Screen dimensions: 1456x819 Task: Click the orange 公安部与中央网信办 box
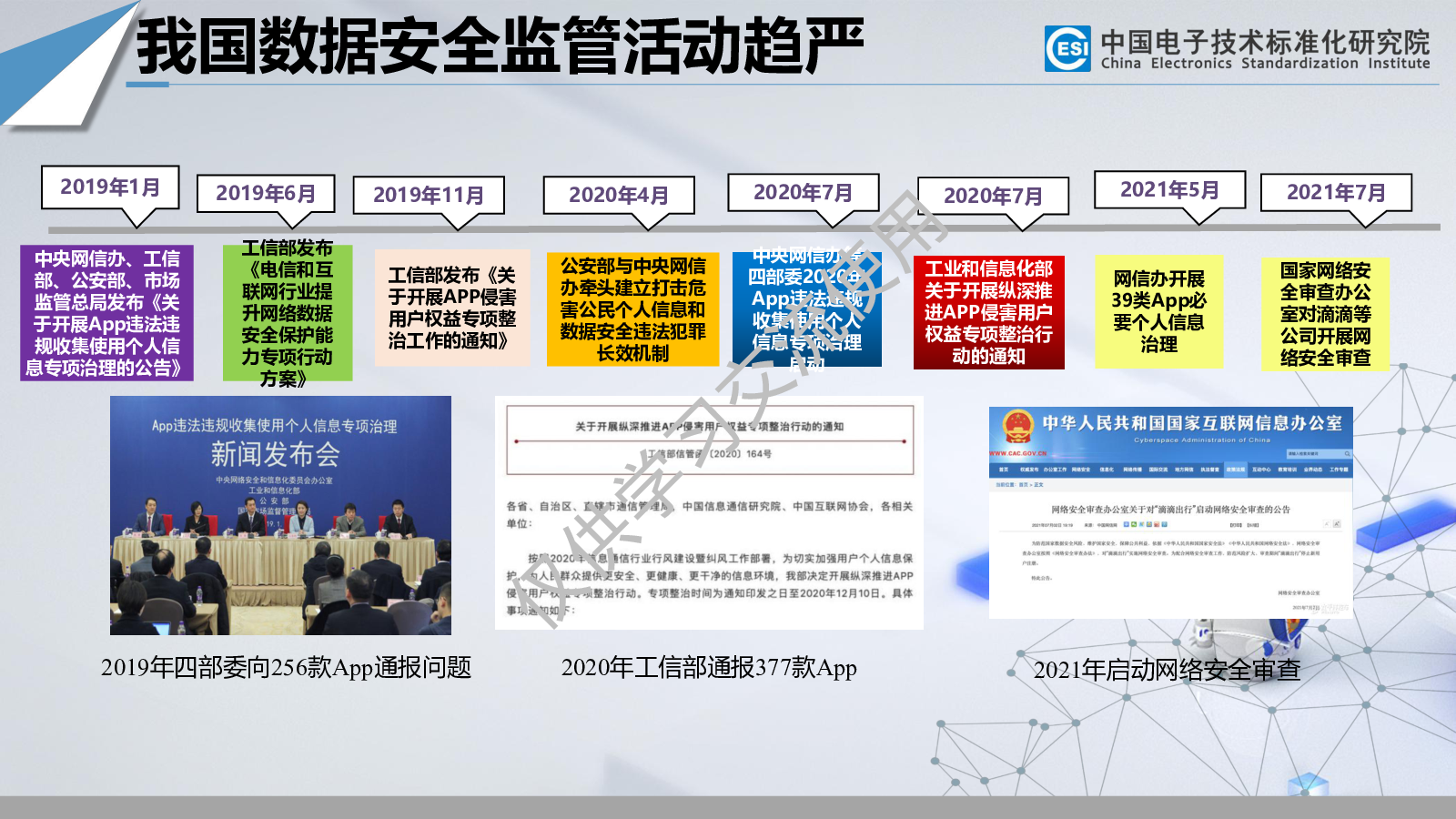[633, 309]
